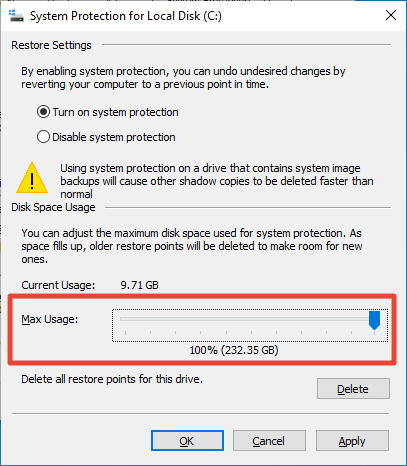This screenshot has width=407, height=466.
Task: Click the 9.71 GB current usage value
Action: 139,285
